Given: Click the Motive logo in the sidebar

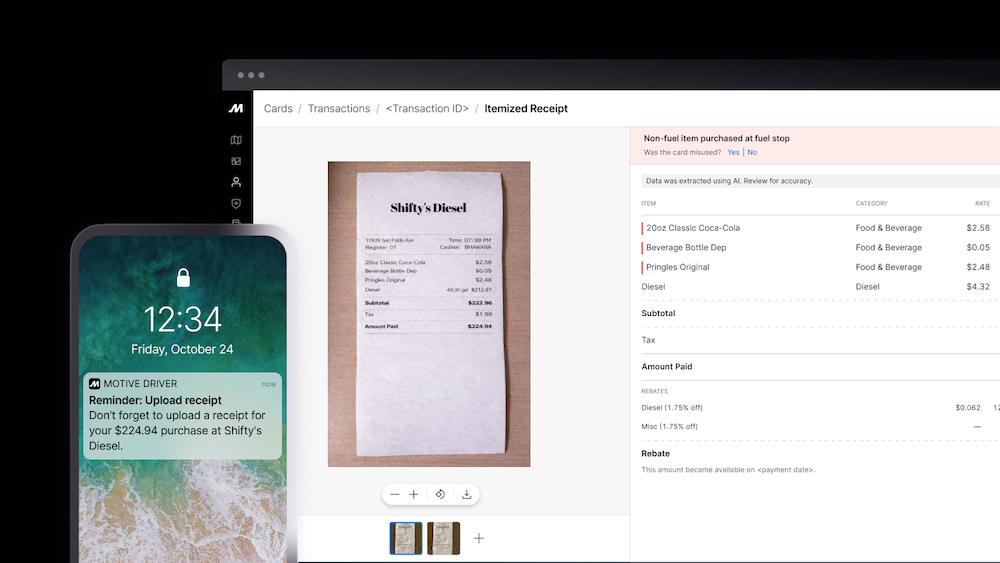Looking at the screenshot, I should coord(236,108).
